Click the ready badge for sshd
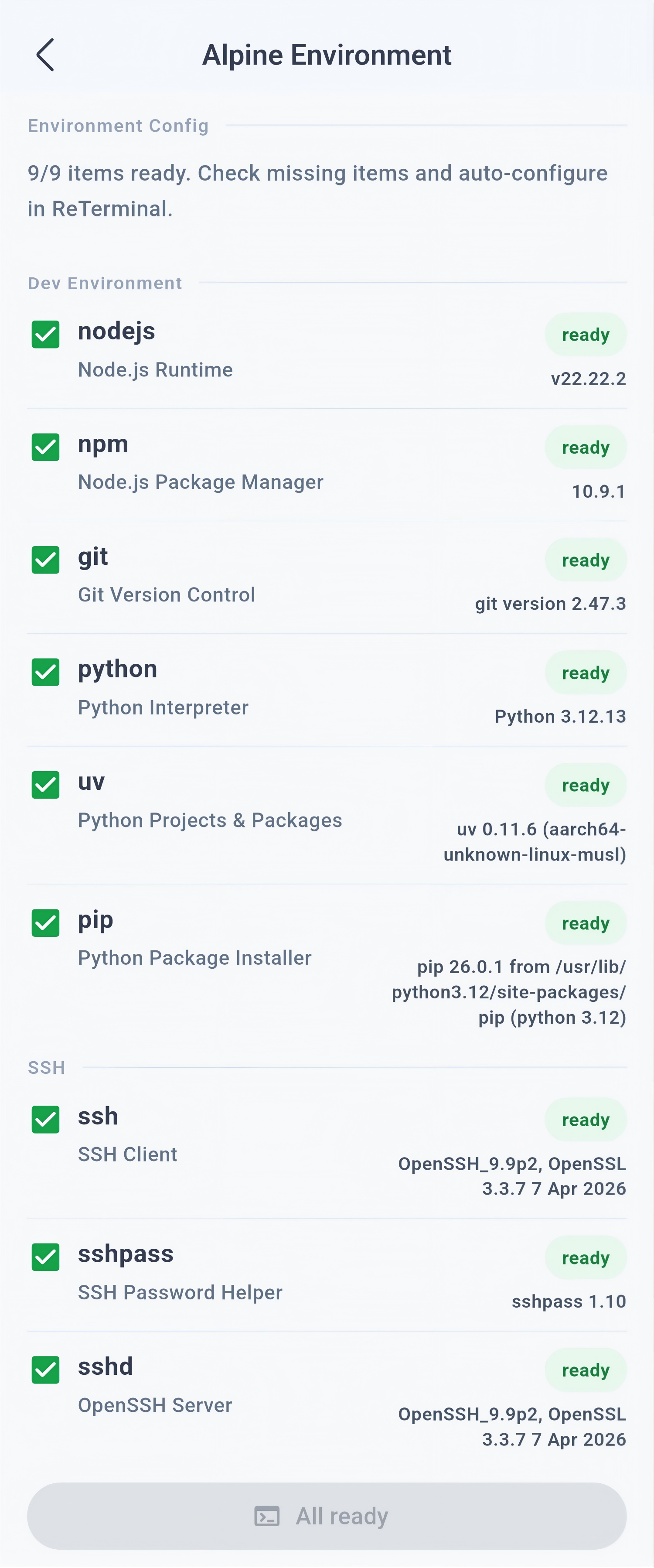Viewport: 654px width, 1568px height. [585, 1370]
